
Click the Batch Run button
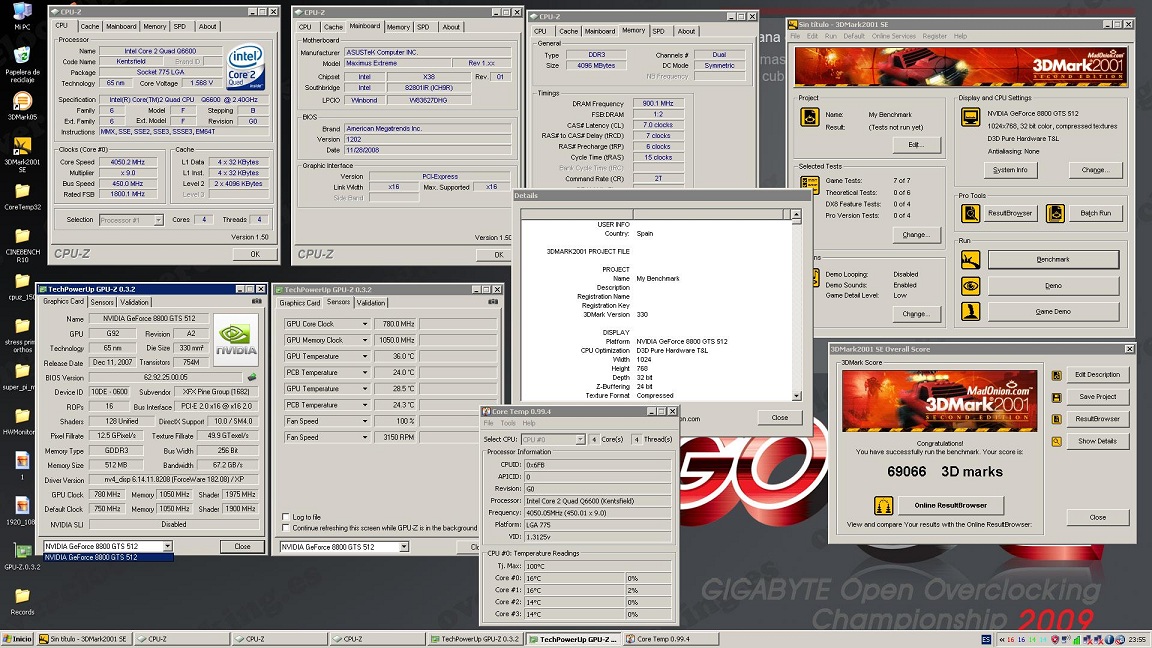tap(1095, 213)
